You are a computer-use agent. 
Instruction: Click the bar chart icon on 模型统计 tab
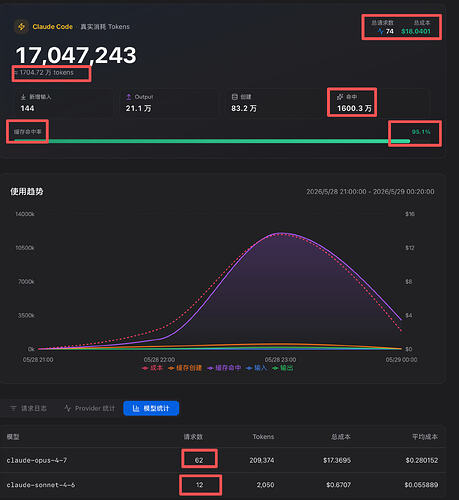[136, 408]
